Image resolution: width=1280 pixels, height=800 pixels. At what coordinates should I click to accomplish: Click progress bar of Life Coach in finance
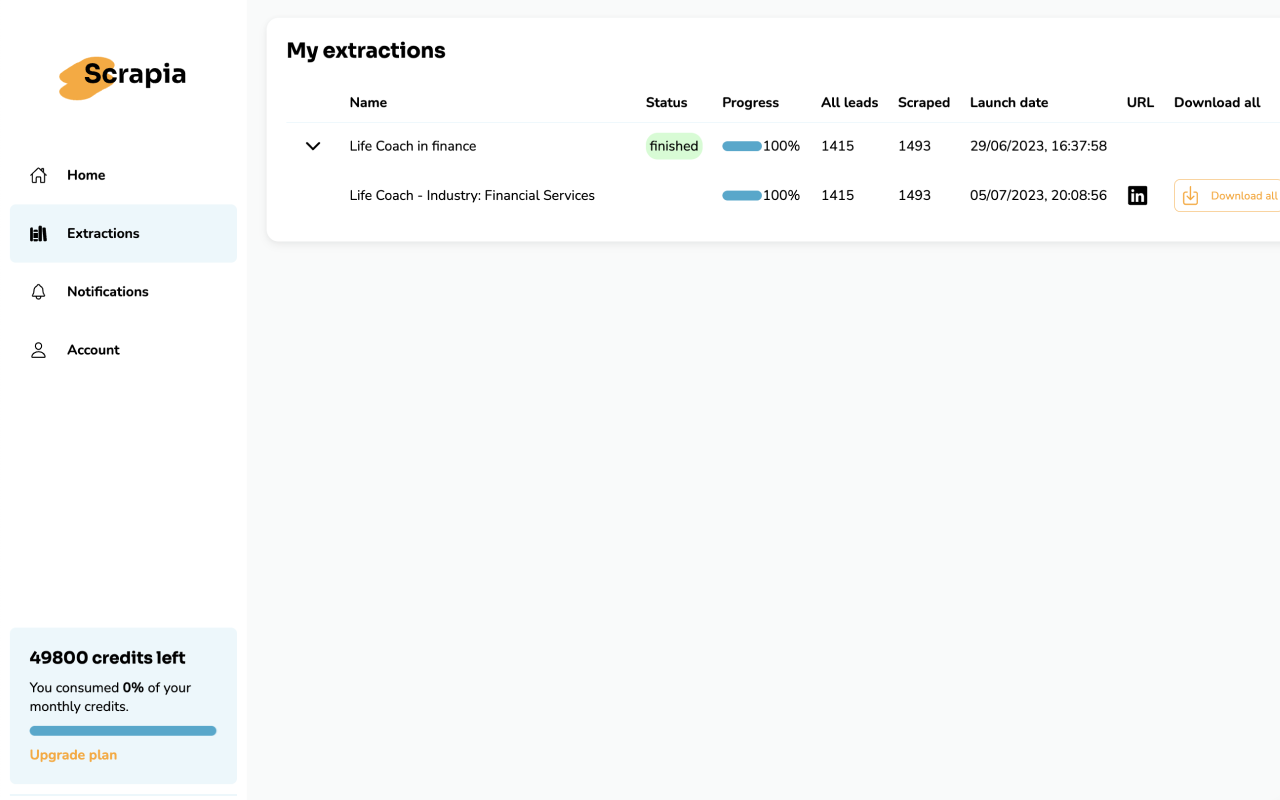point(742,146)
